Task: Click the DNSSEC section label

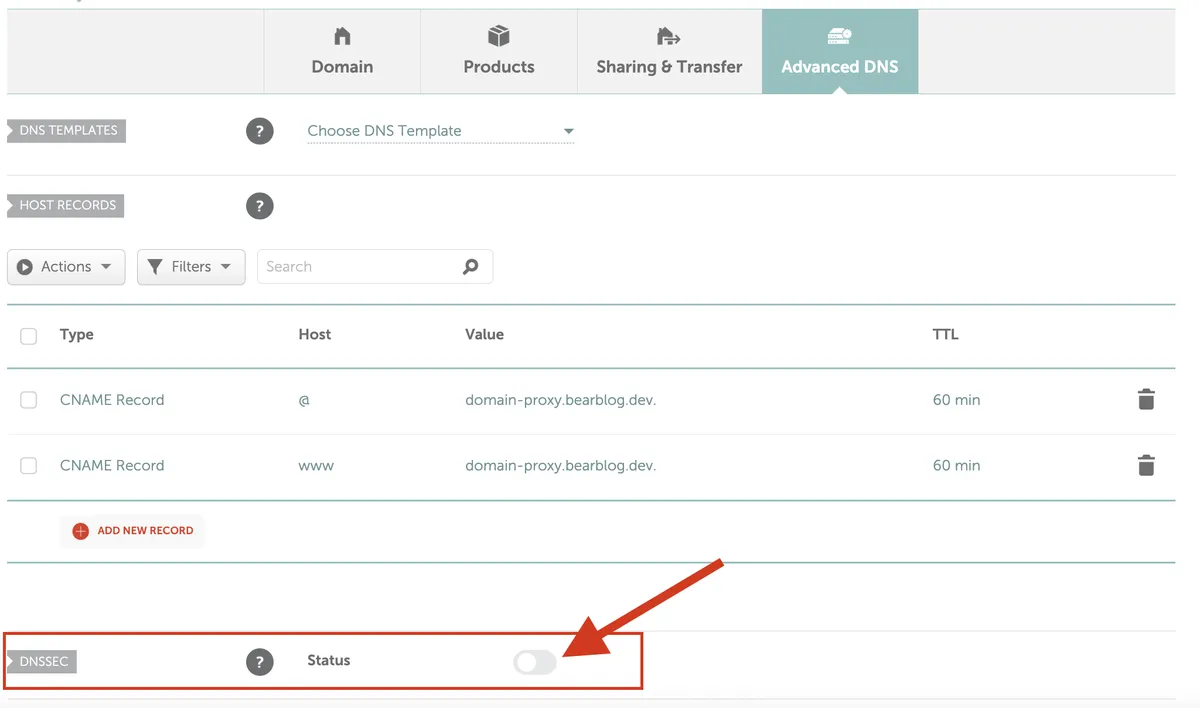Action: (x=43, y=661)
